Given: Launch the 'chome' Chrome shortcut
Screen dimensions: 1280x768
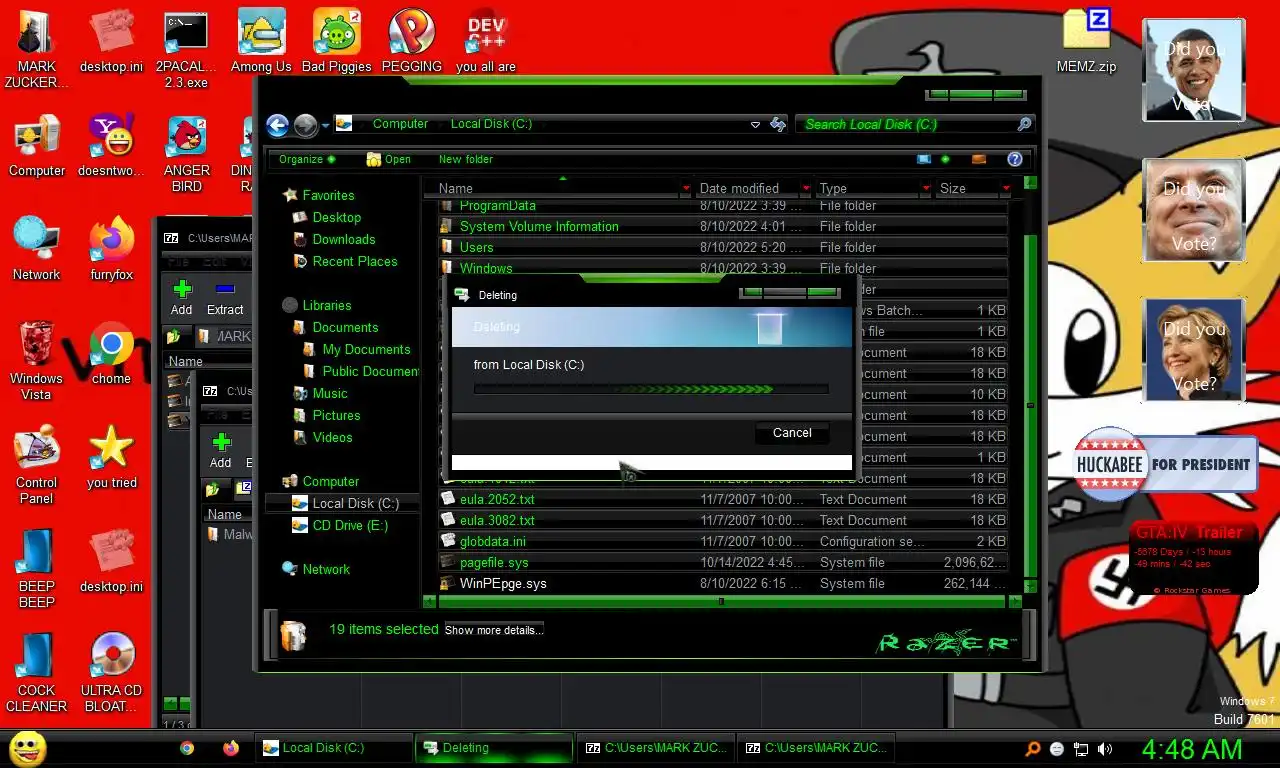Looking at the screenshot, I should (111, 353).
